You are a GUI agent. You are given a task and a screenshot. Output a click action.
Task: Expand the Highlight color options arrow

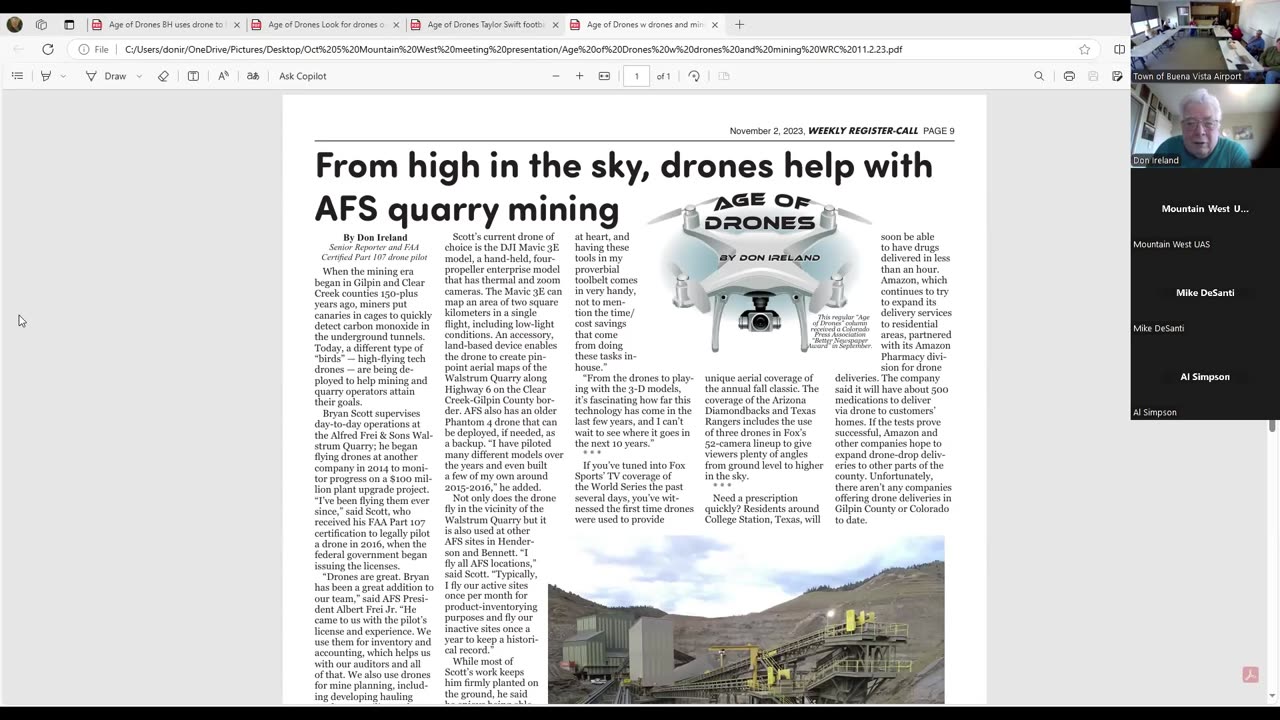pos(63,76)
